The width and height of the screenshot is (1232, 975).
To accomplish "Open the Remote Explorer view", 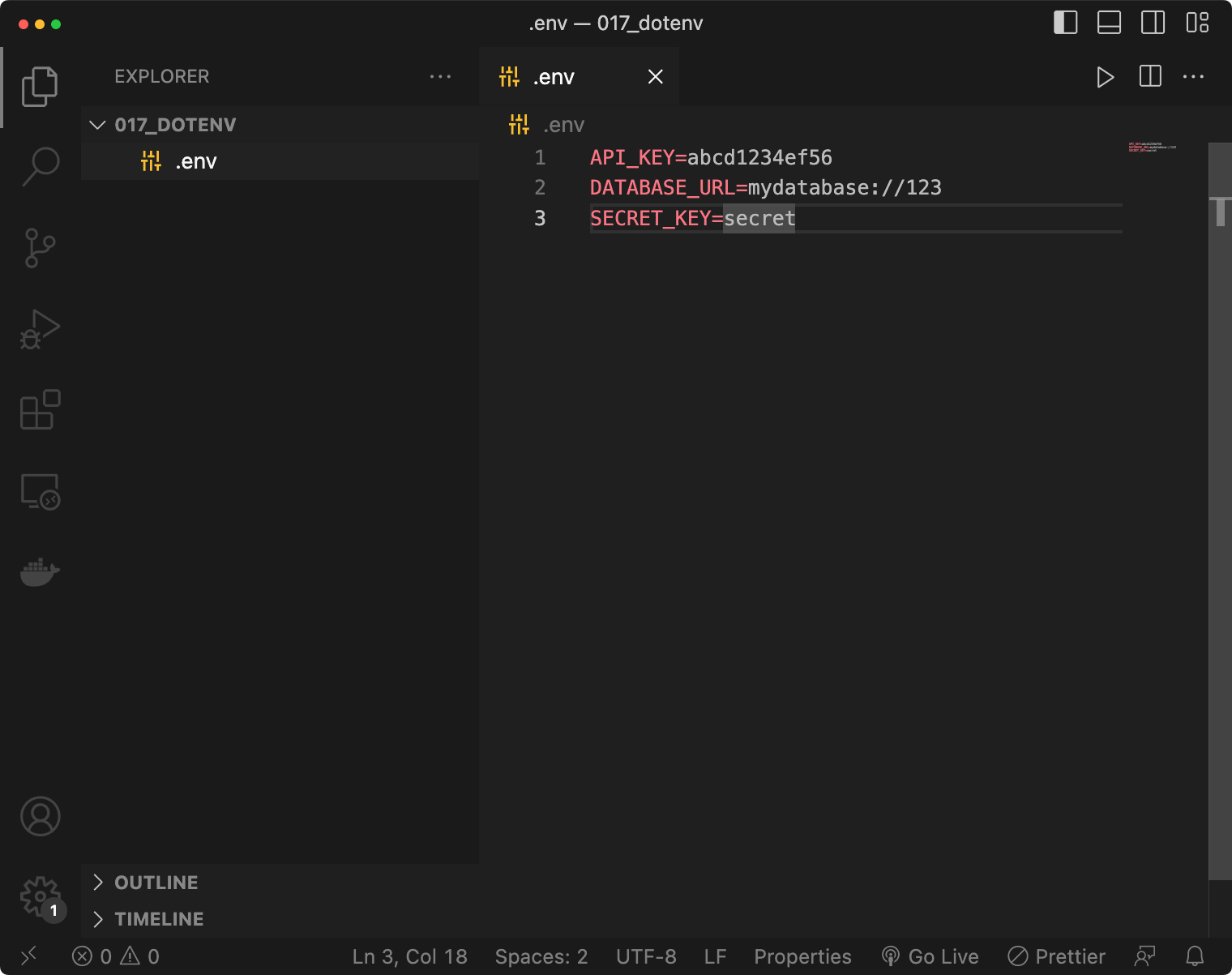I will point(40,491).
